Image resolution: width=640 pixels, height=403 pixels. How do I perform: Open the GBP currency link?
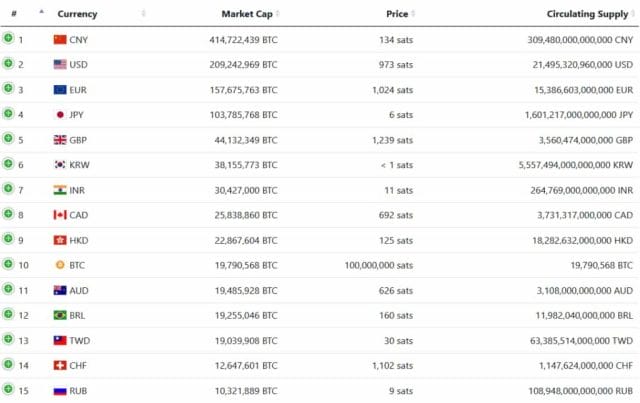coord(78,140)
